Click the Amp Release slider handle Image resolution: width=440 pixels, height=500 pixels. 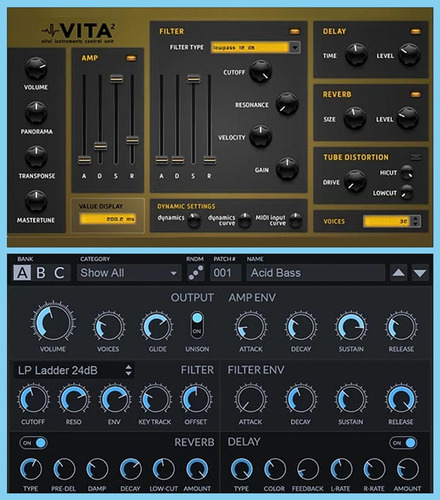pos(132,140)
